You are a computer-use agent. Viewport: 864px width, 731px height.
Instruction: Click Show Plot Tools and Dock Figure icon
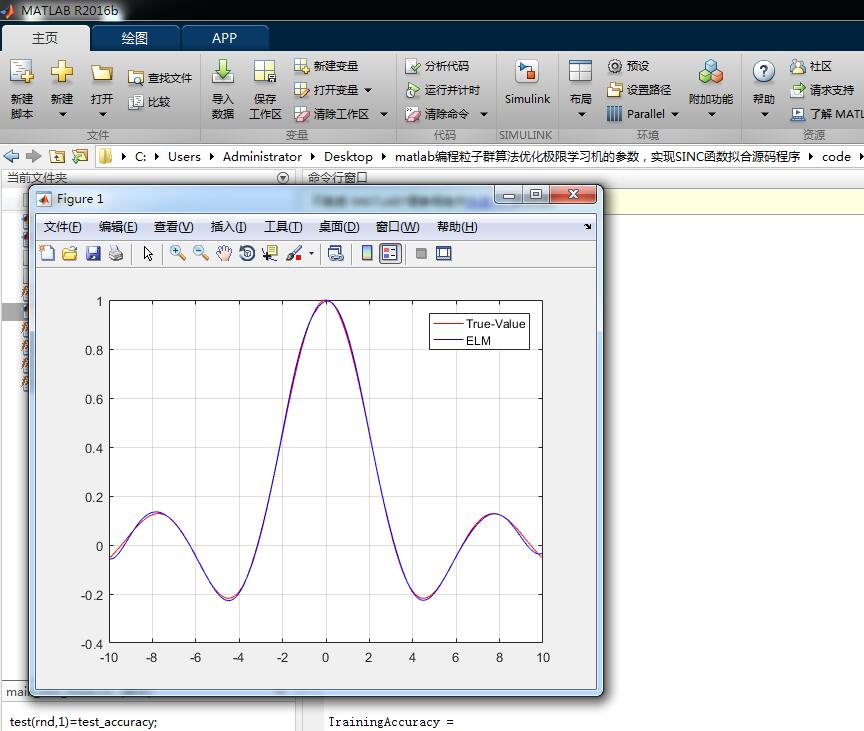(x=444, y=253)
